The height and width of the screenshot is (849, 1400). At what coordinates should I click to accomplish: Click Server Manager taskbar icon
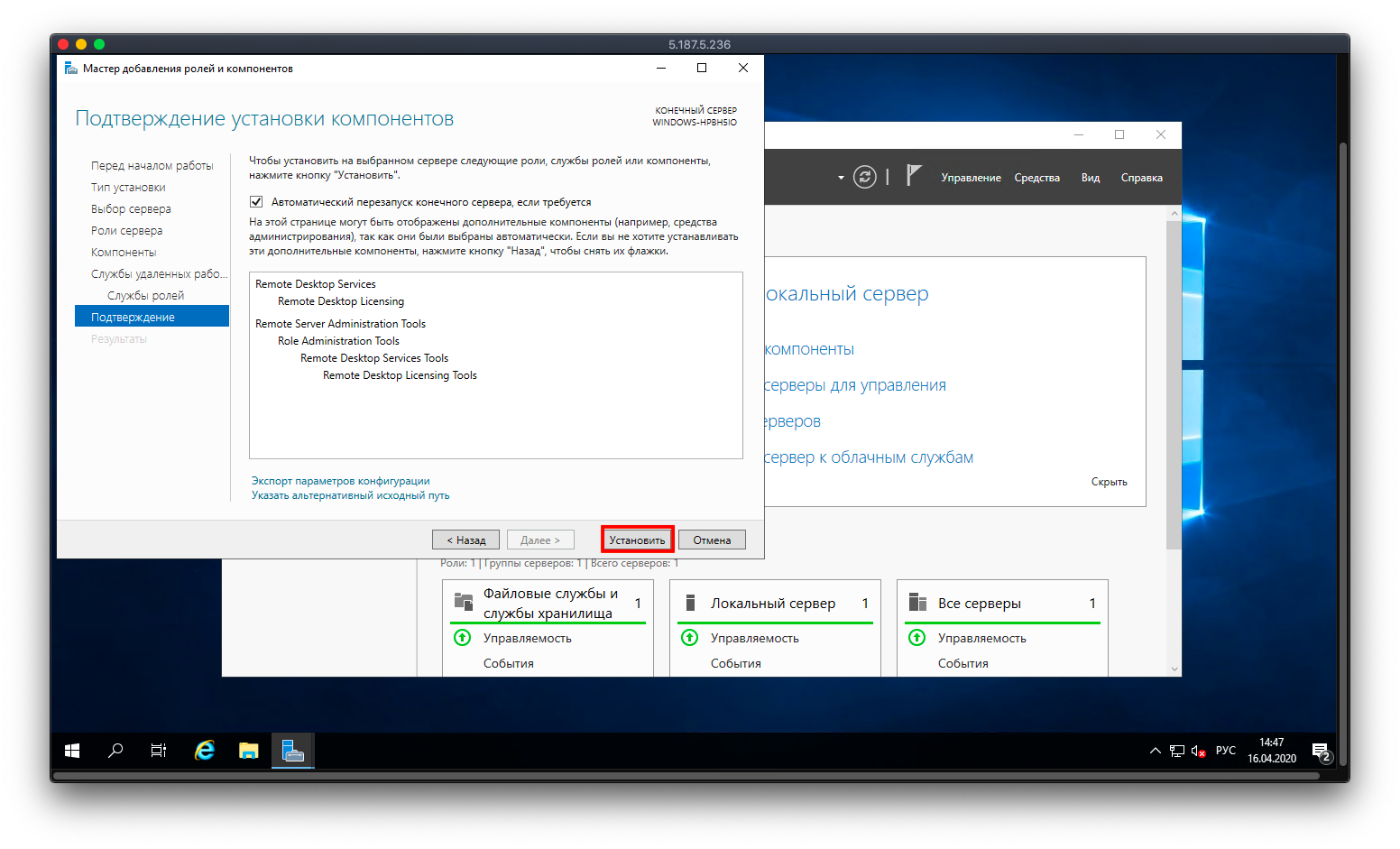point(293,751)
